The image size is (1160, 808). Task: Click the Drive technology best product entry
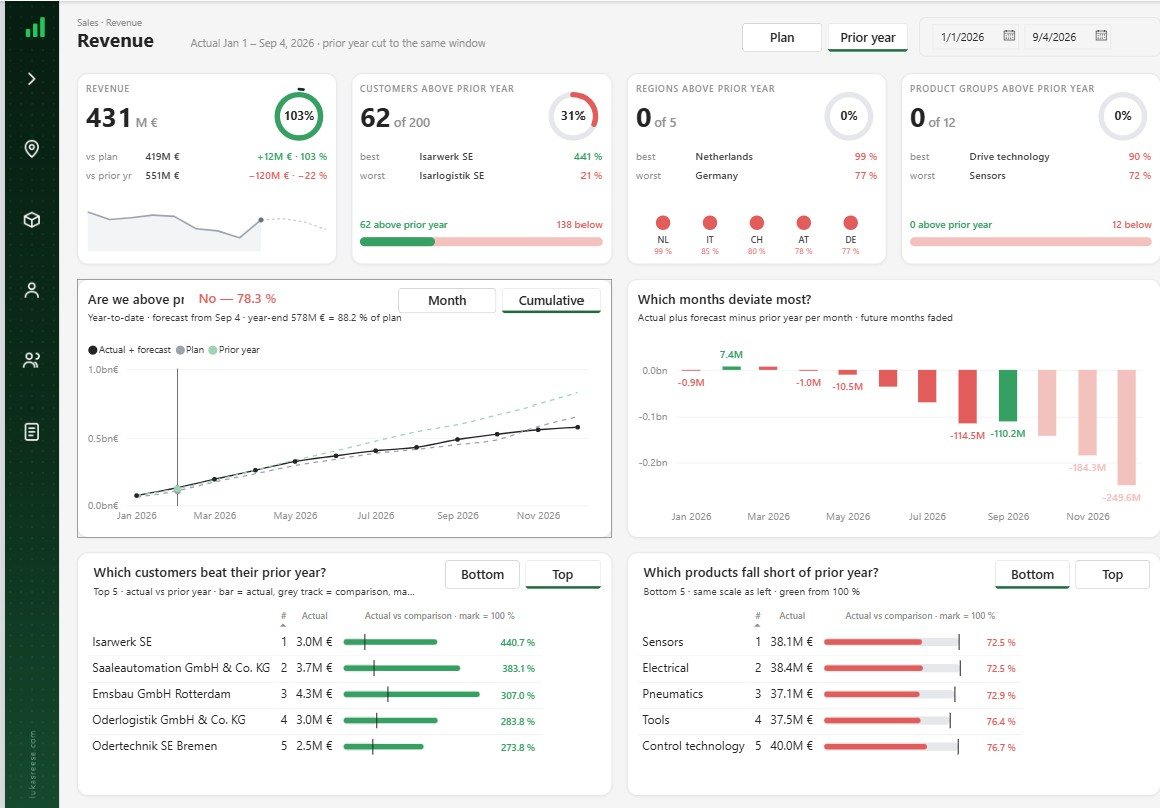click(x=1009, y=157)
